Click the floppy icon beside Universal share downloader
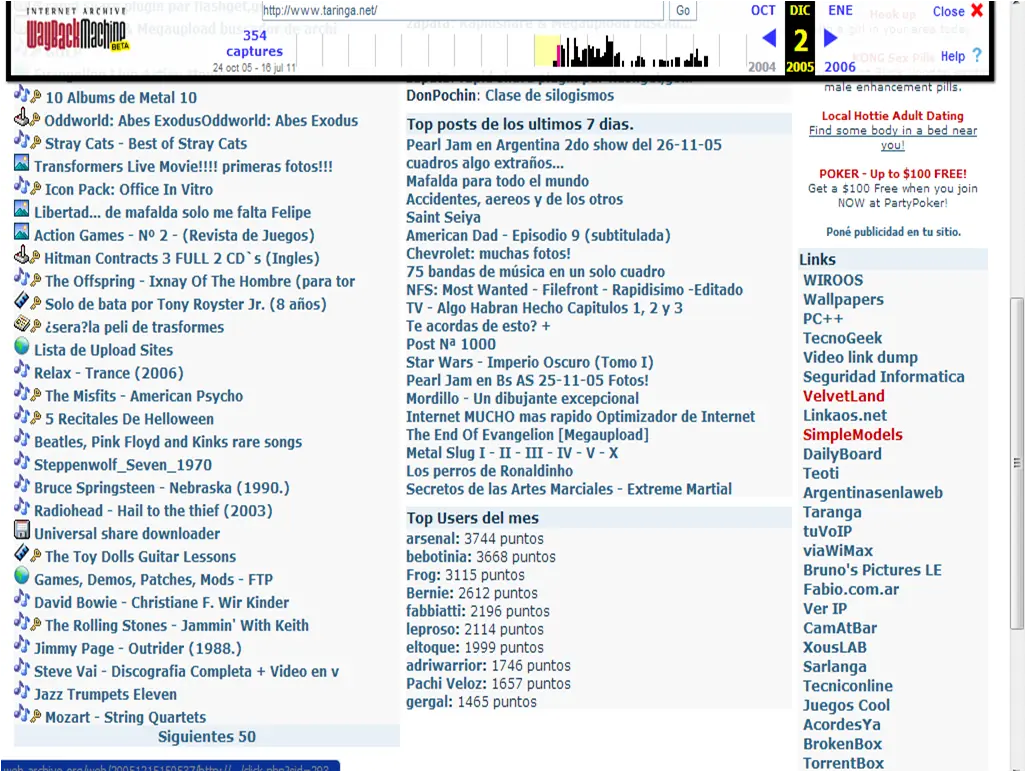This screenshot has width=1026, height=772. tap(22, 530)
